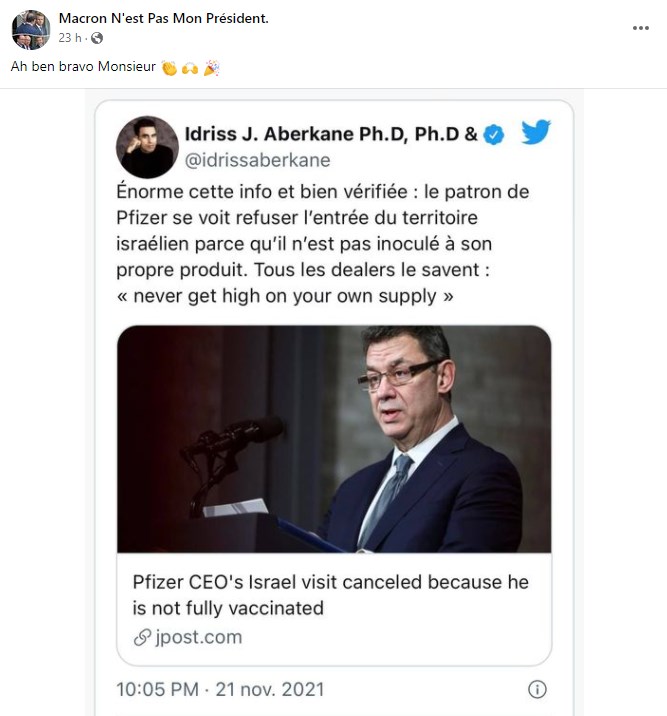
Task: Click the 23 h post timestamp
Action: pyautogui.click(x=70, y=38)
